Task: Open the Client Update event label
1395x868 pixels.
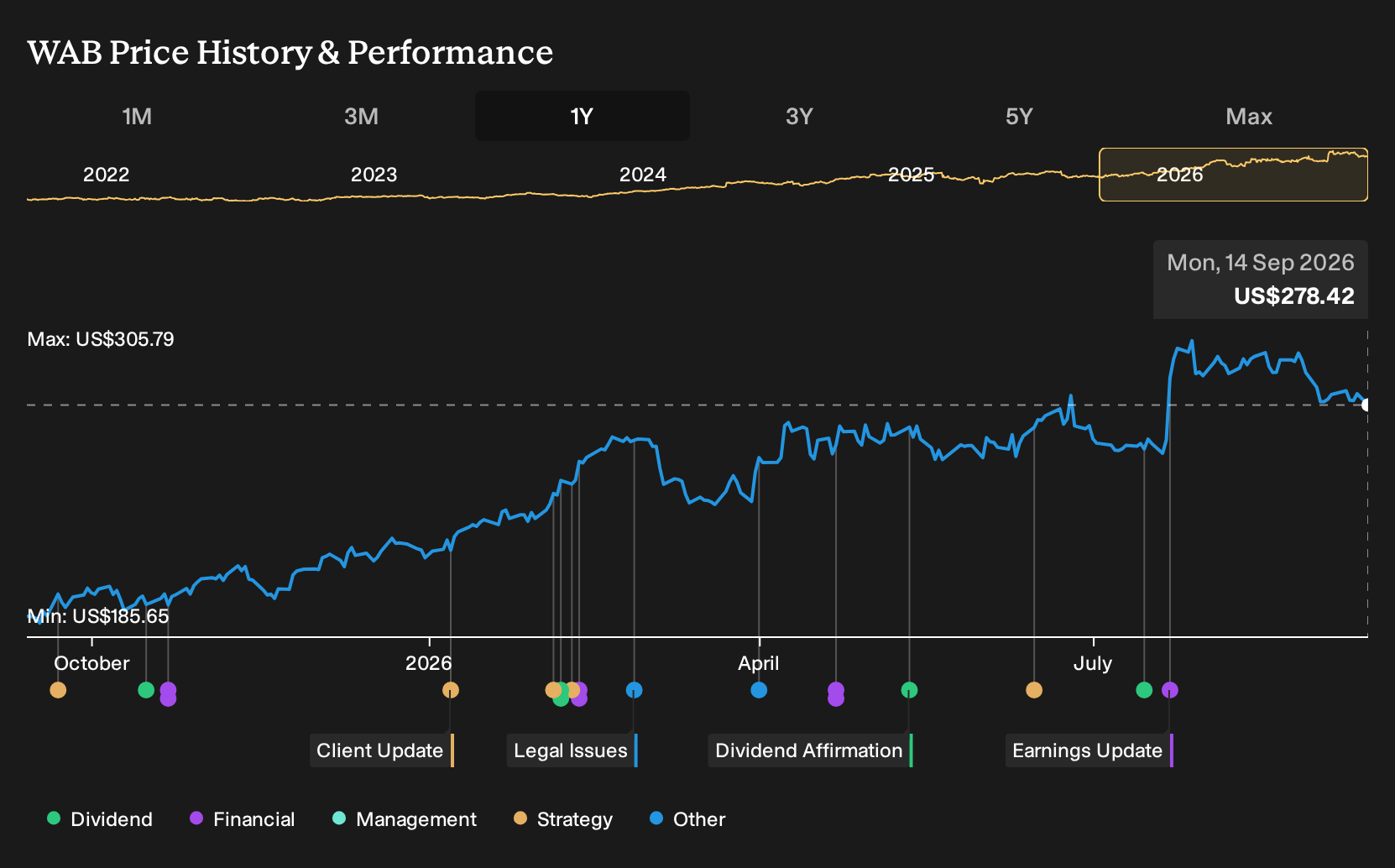Action: pyautogui.click(x=381, y=750)
